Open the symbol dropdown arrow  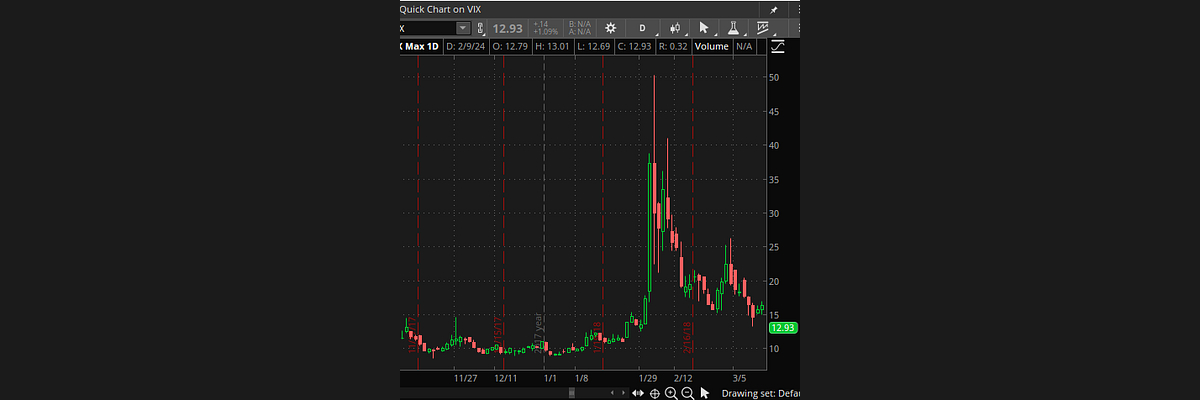[463, 28]
